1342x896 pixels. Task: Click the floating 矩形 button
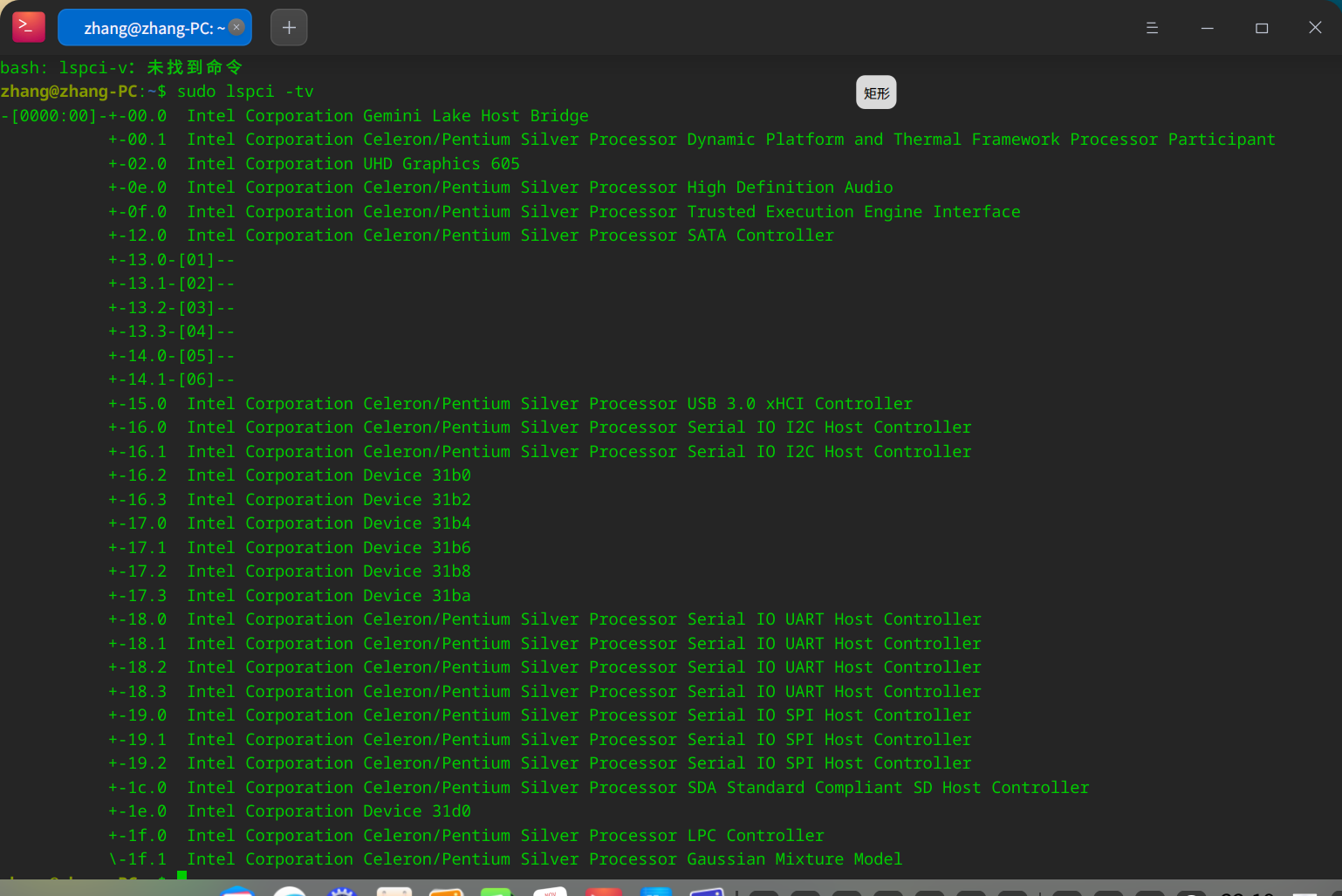(876, 92)
